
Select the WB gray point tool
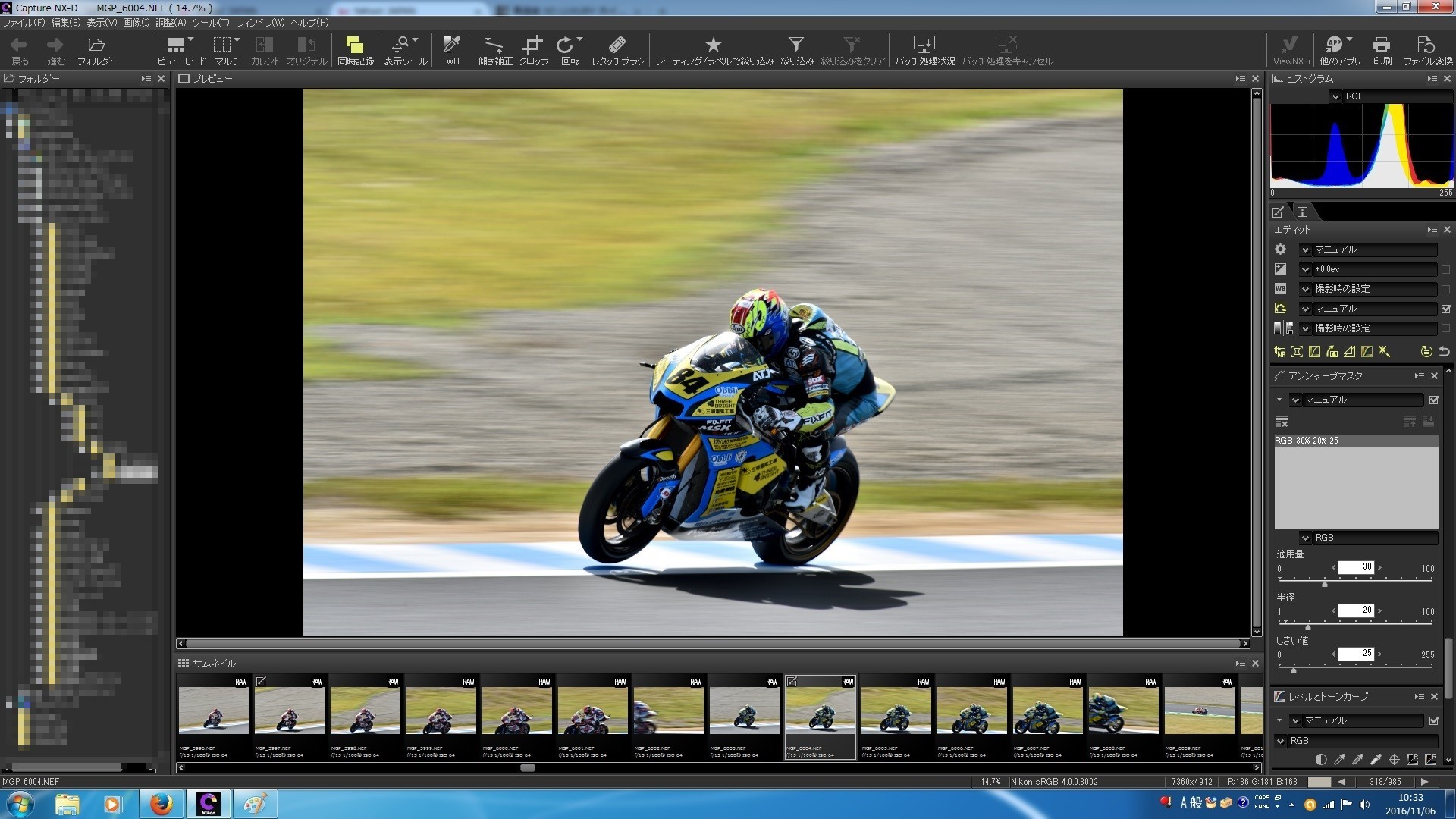click(452, 50)
